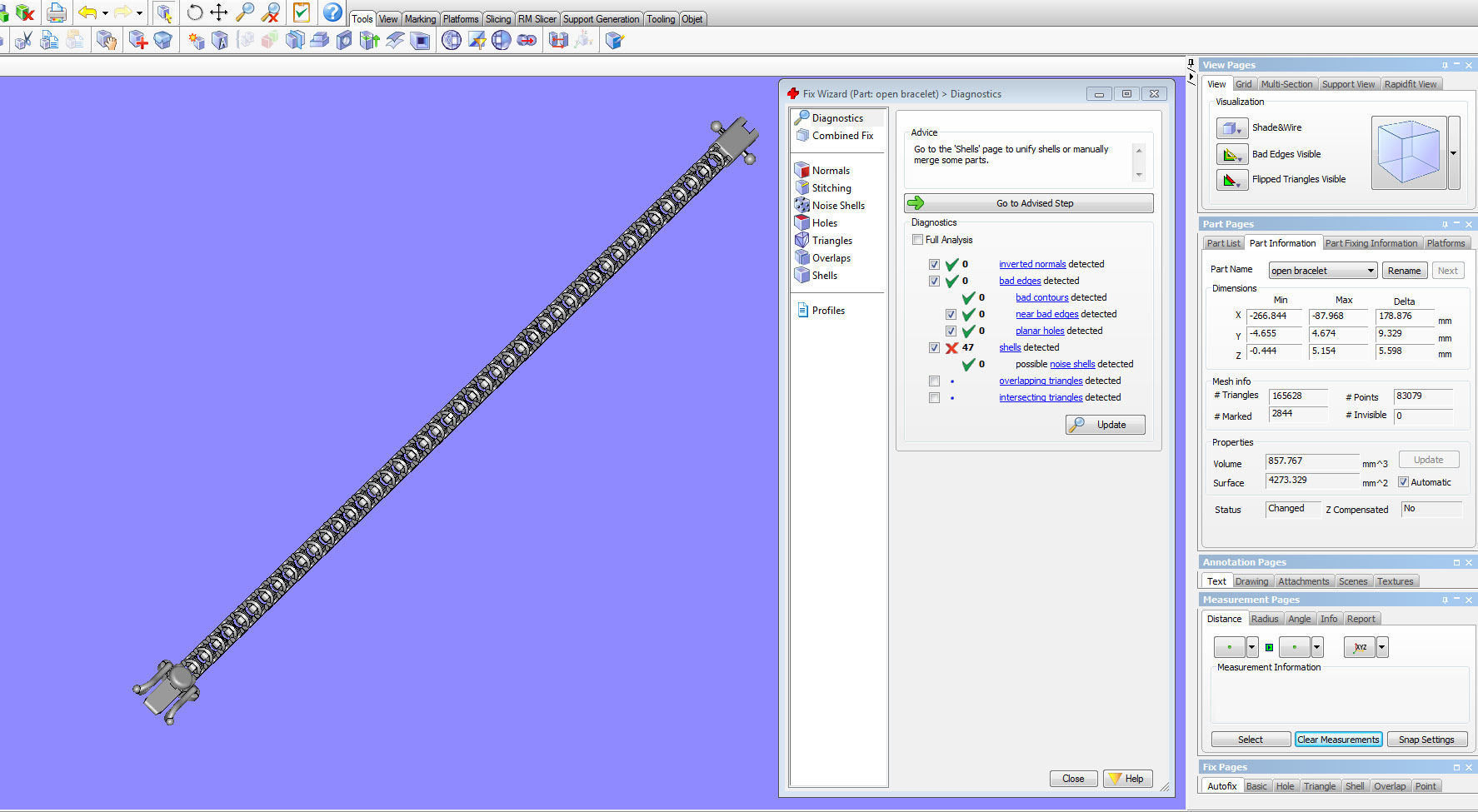This screenshot has height=812, width=1478.
Task: Open the Bad Edges Visible dropdown button
Action: coord(1232,154)
